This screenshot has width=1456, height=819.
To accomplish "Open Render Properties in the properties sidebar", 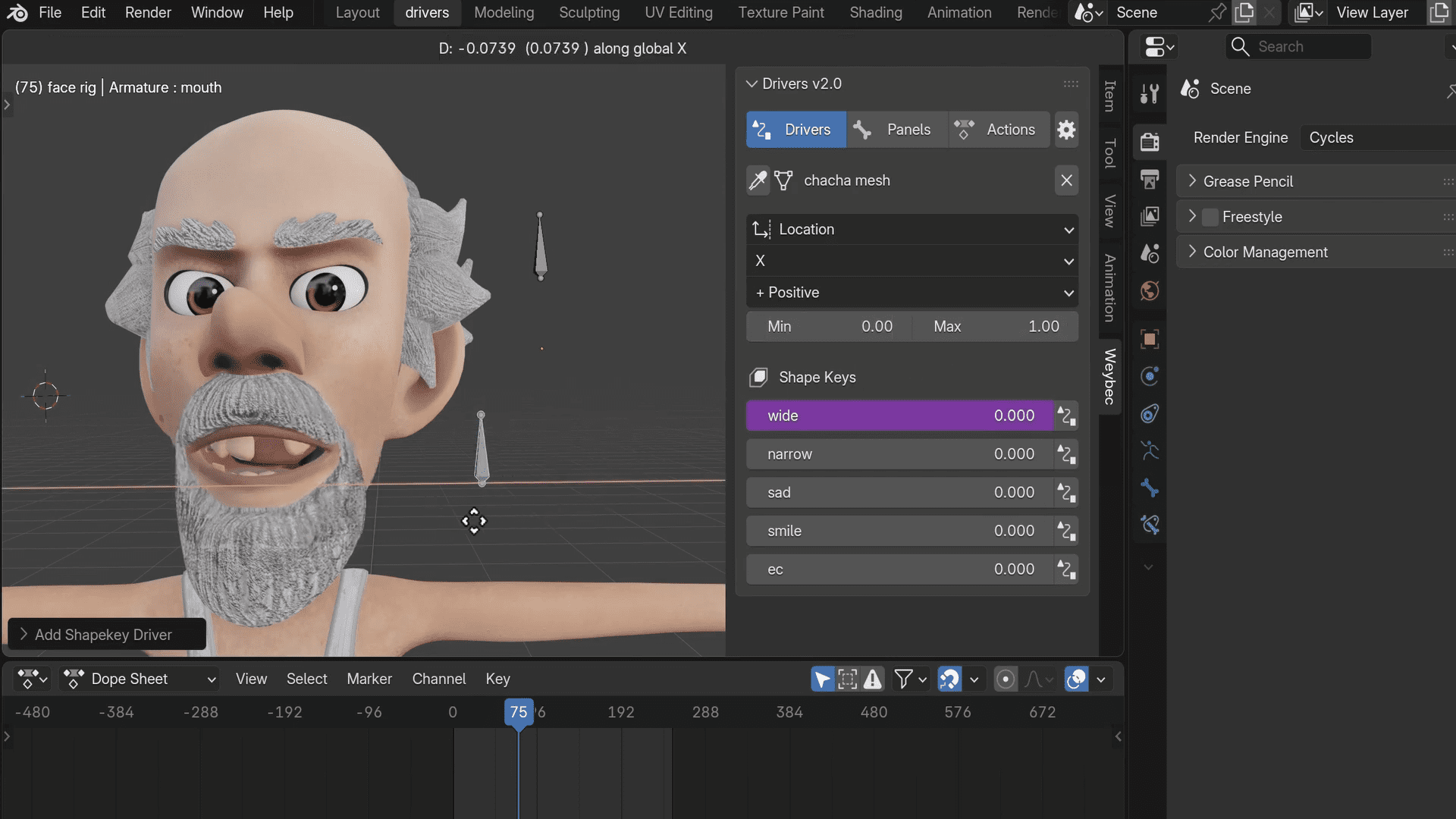I will [1149, 142].
